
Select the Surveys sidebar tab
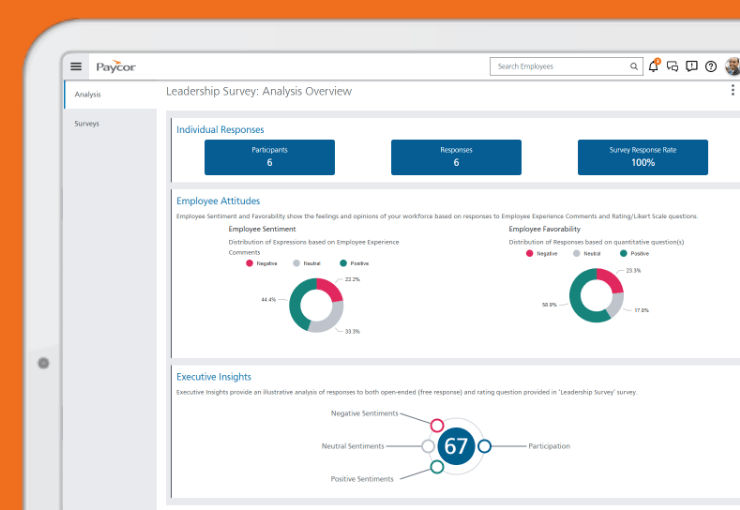click(110, 124)
